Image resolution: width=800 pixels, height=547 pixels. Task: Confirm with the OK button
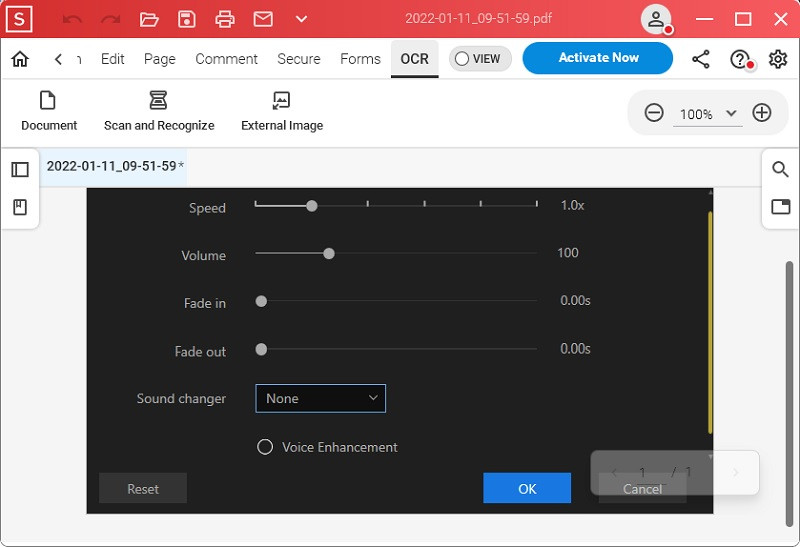pyautogui.click(x=527, y=488)
